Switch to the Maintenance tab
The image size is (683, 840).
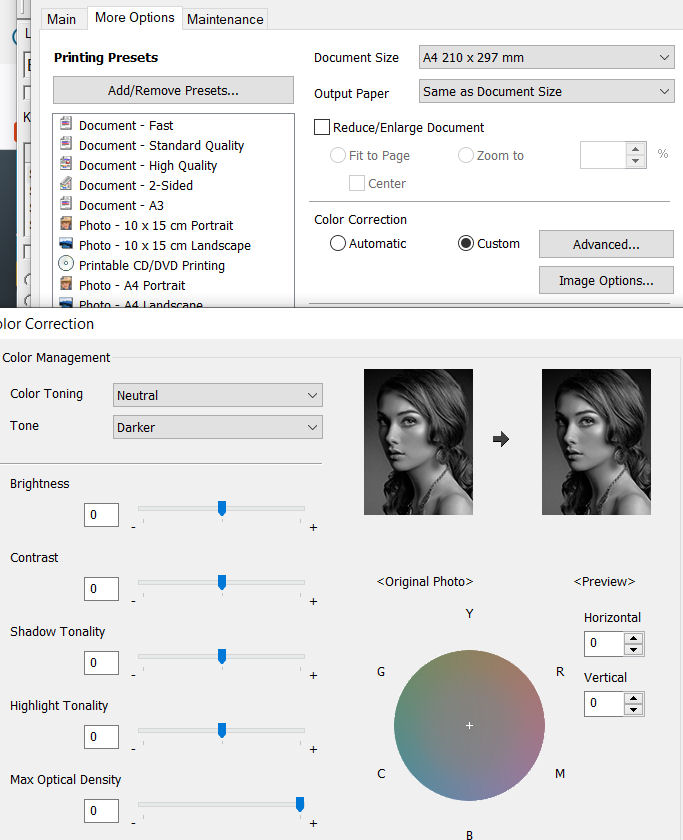(225, 19)
